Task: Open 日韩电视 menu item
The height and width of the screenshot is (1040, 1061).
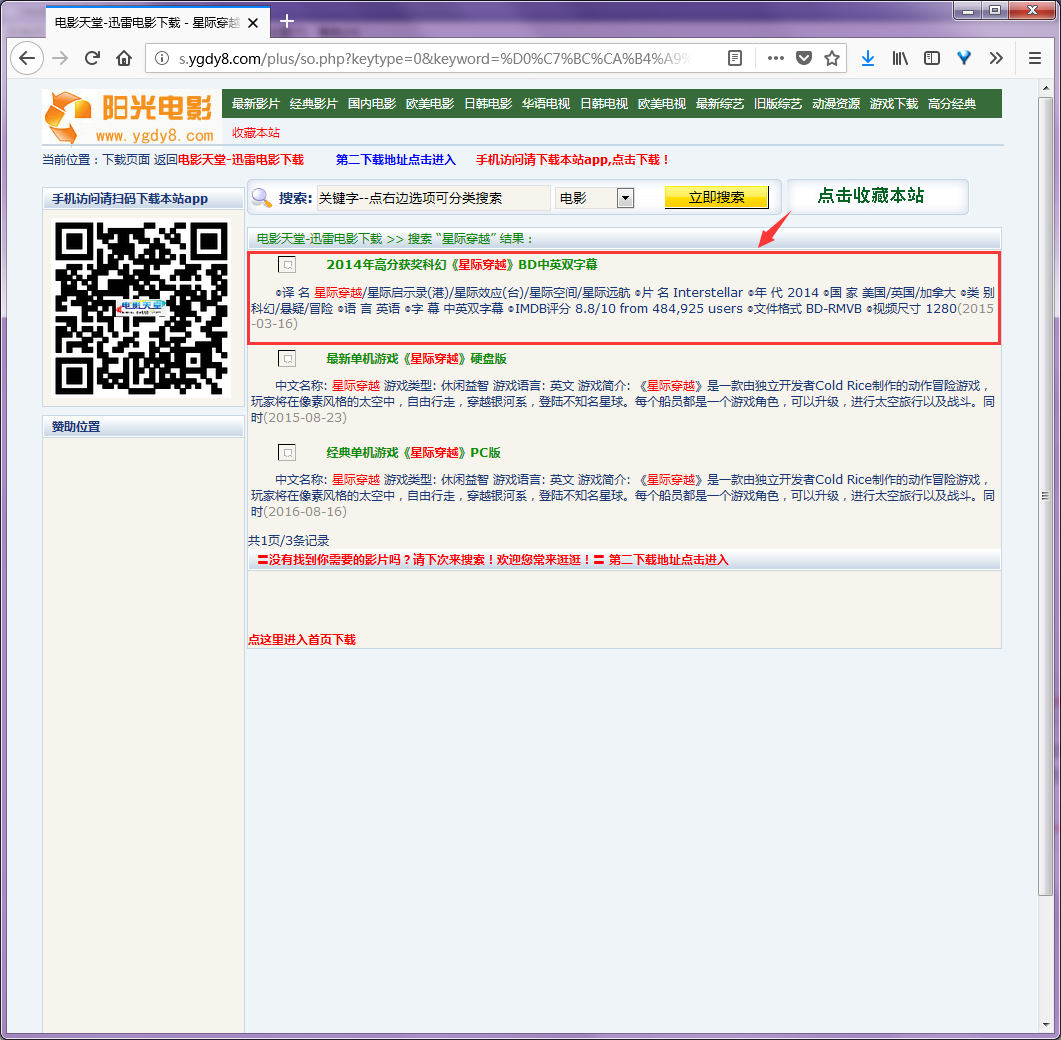Action: [604, 104]
